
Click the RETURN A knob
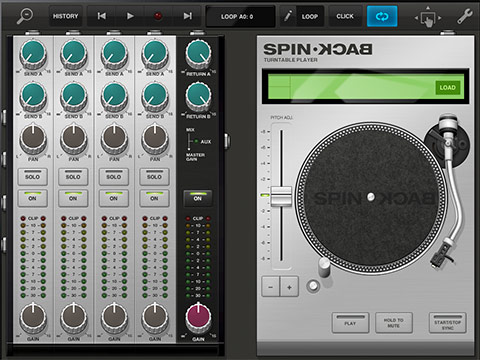pos(198,54)
